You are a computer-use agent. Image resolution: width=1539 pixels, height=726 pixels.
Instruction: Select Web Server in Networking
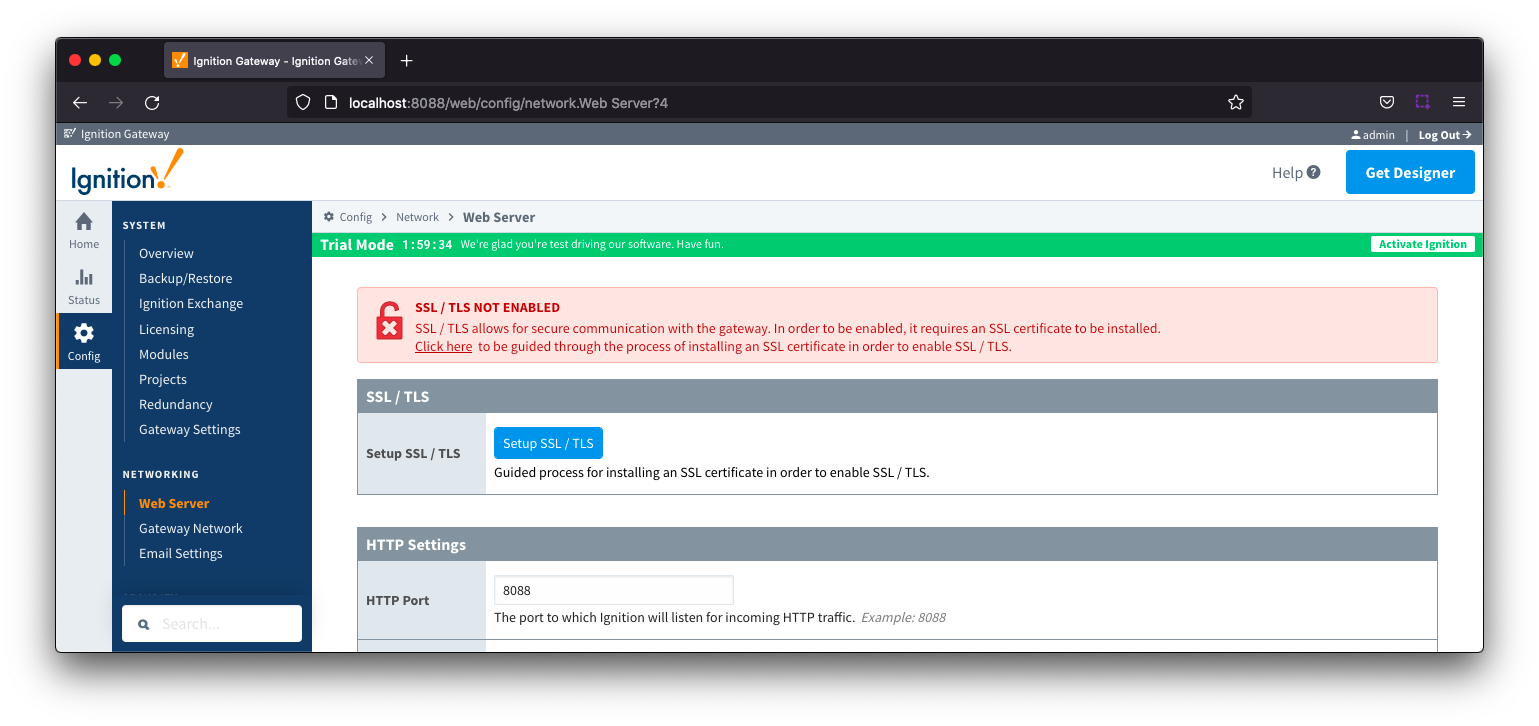[x=174, y=504]
